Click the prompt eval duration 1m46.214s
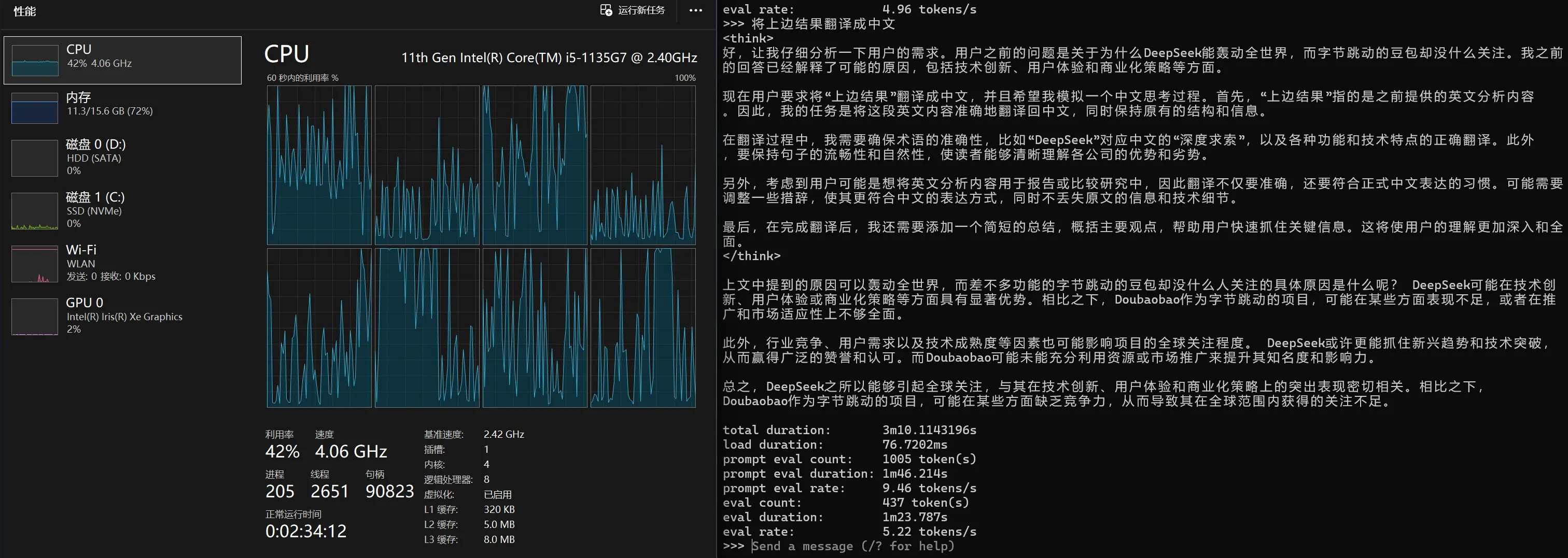1568x558 pixels. click(x=914, y=474)
